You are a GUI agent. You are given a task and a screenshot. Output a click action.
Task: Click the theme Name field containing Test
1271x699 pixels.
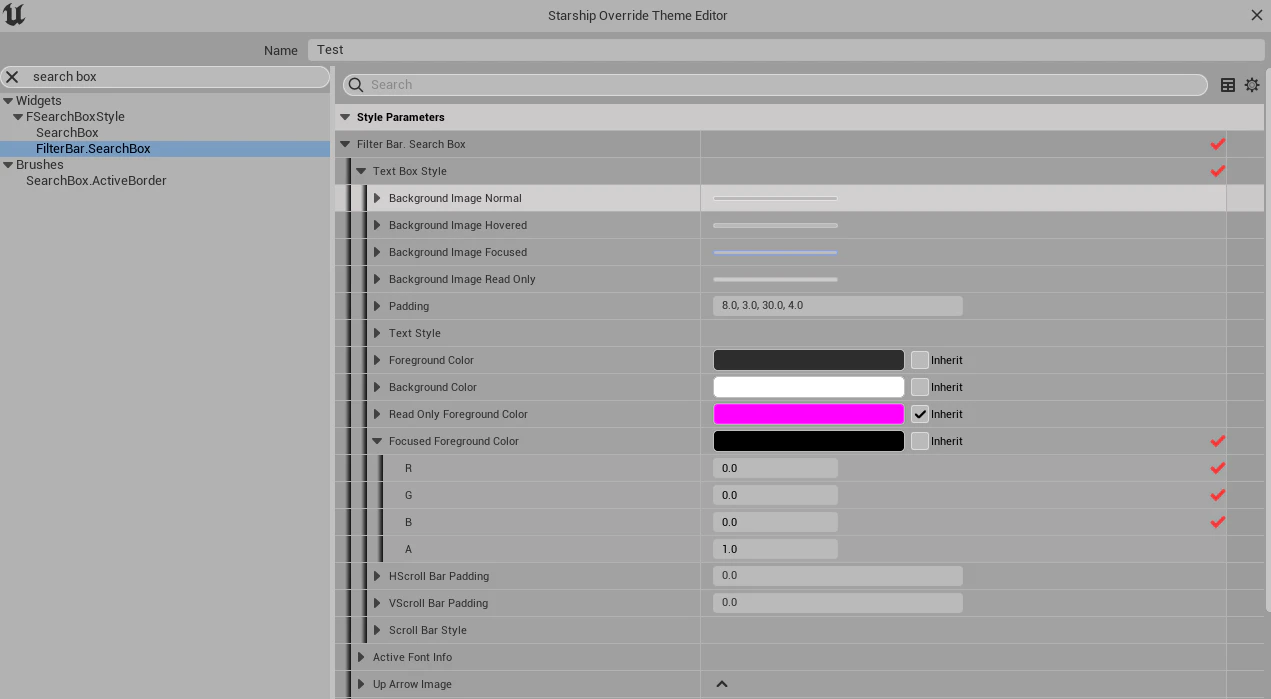[786, 50]
